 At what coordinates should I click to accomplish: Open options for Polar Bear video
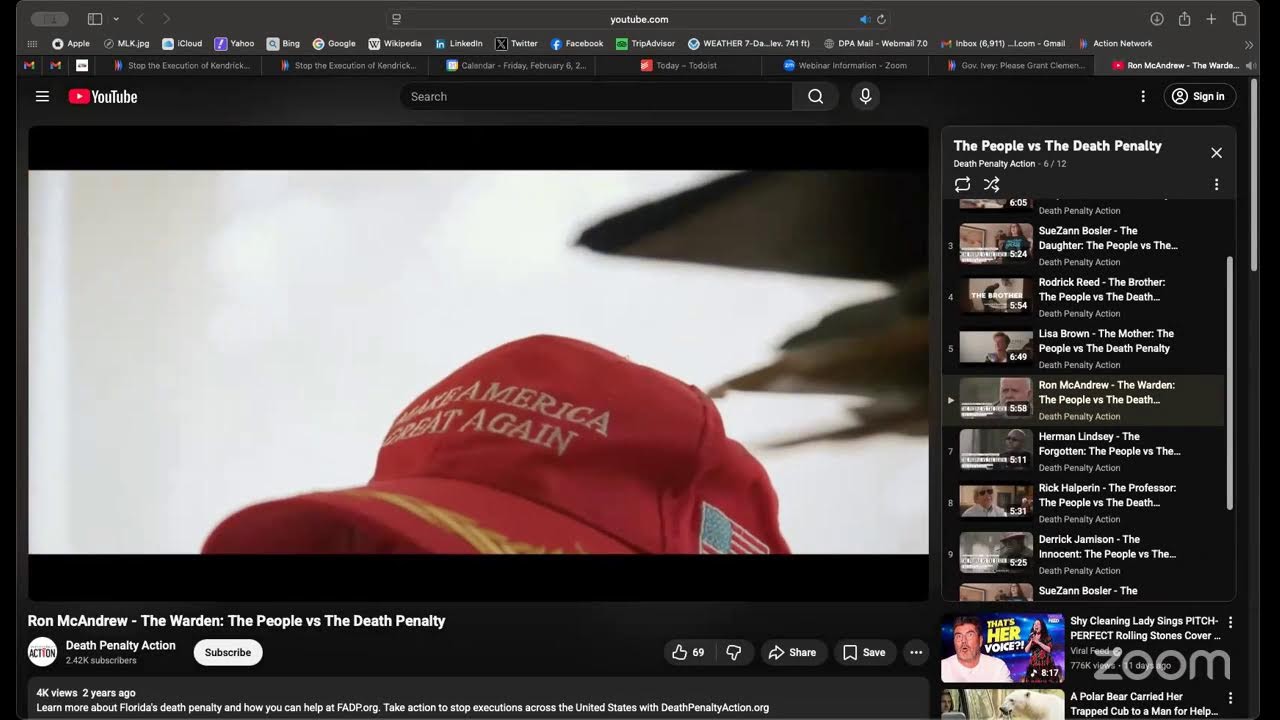1230,698
